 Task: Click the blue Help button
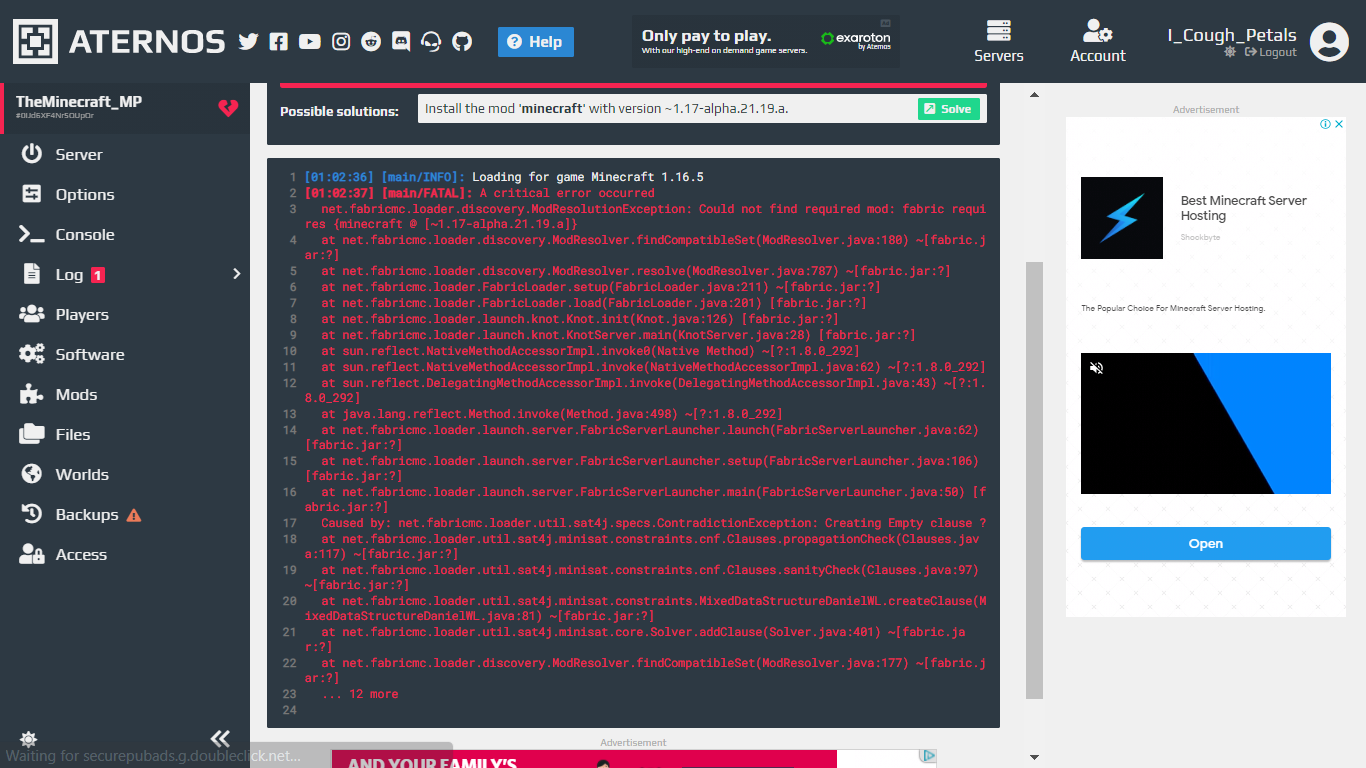(x=536, y=42)
